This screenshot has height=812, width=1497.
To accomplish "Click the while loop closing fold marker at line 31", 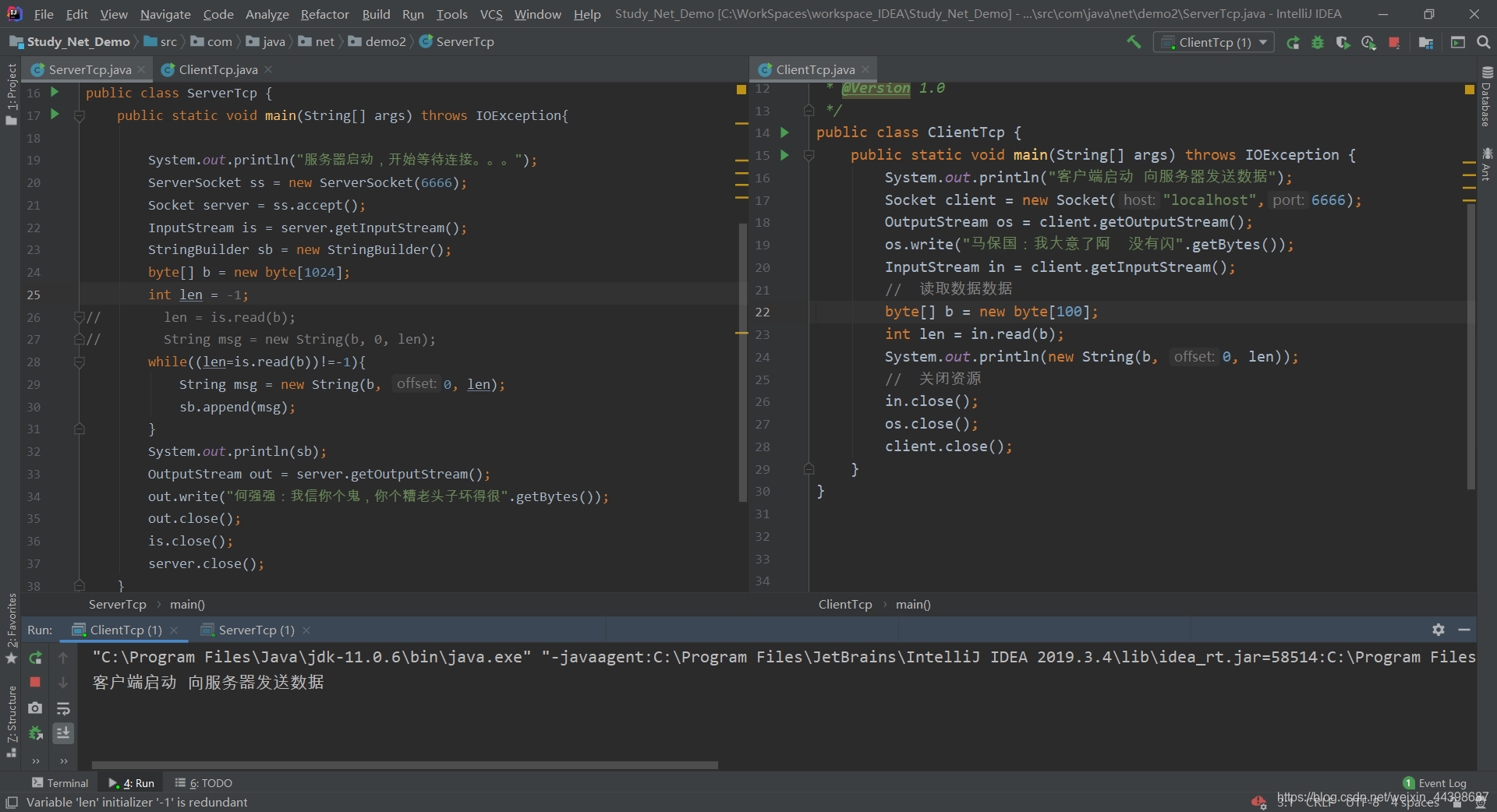I will point(79,429).
